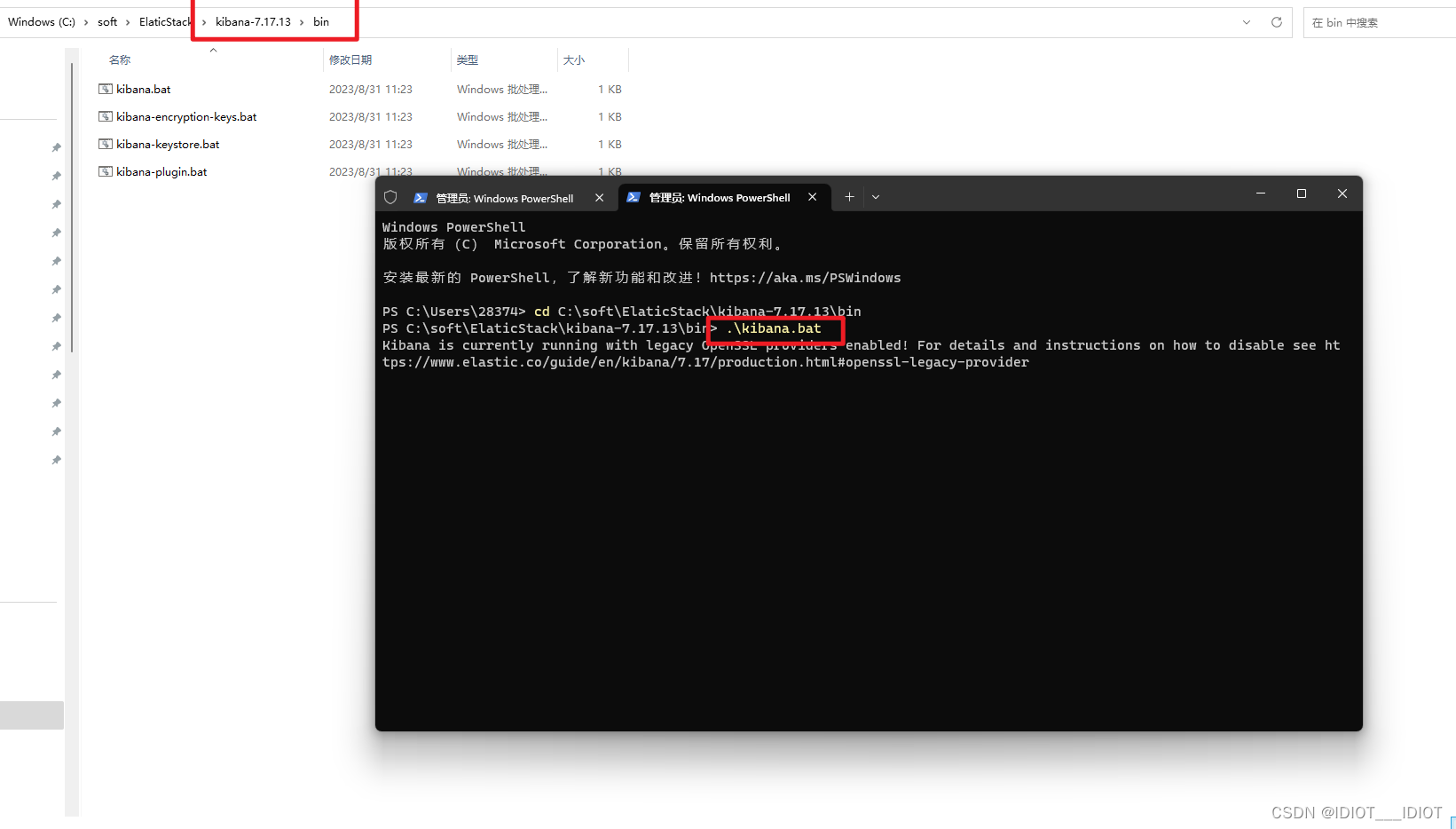Click 1 KB size of kibana-keystore.bat

pyautogui.click(x=610, y=145)
